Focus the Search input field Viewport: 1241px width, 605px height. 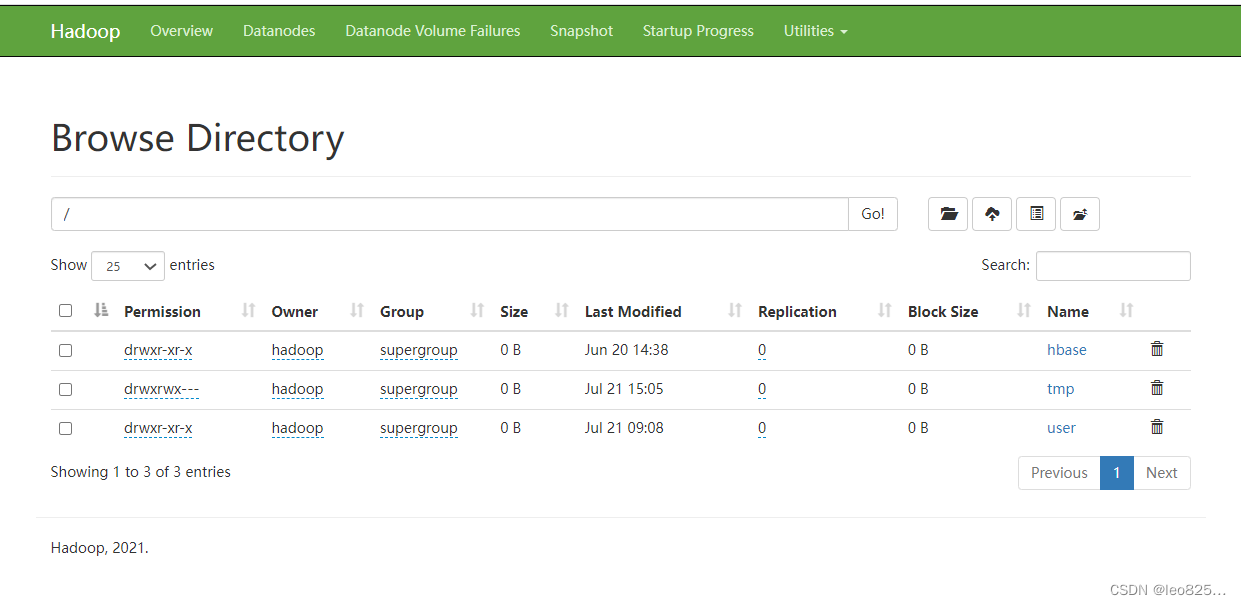click(1113, 266)
